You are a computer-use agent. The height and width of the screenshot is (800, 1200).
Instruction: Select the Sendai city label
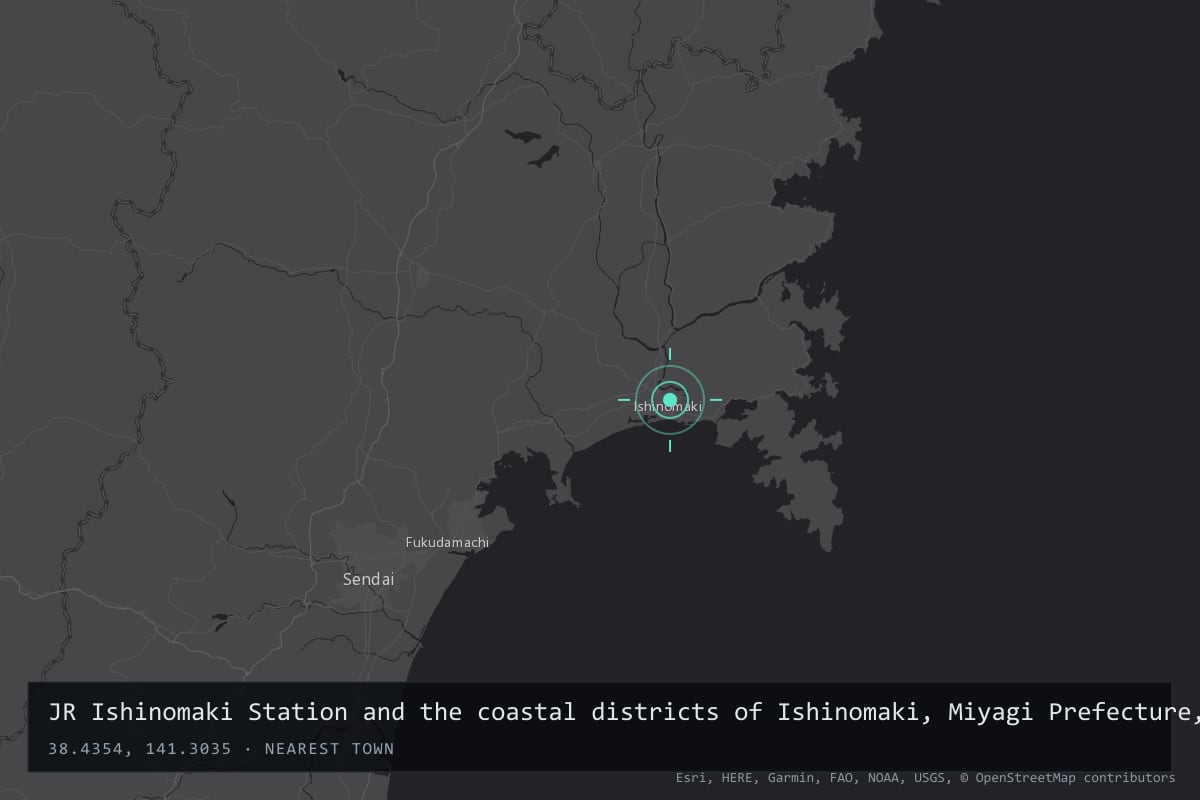(369, 579)
